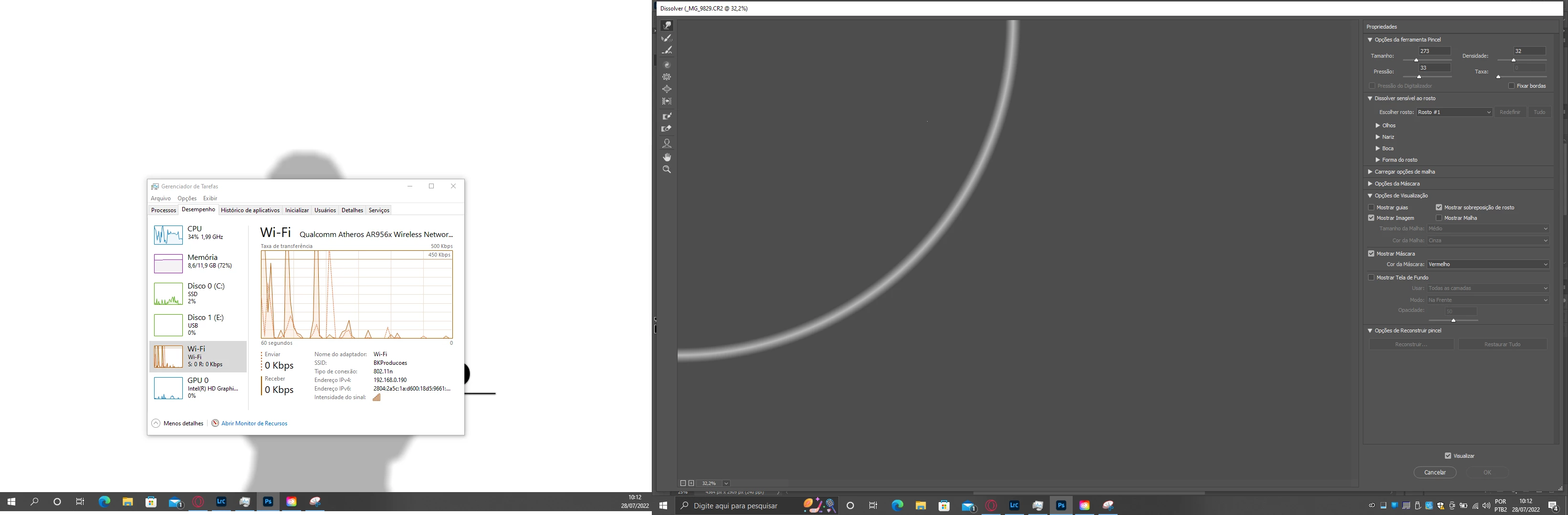Viewport: 1568px width, 515px height.
Task: Select the Freeze Mask tool
Action: pos(667,116)
